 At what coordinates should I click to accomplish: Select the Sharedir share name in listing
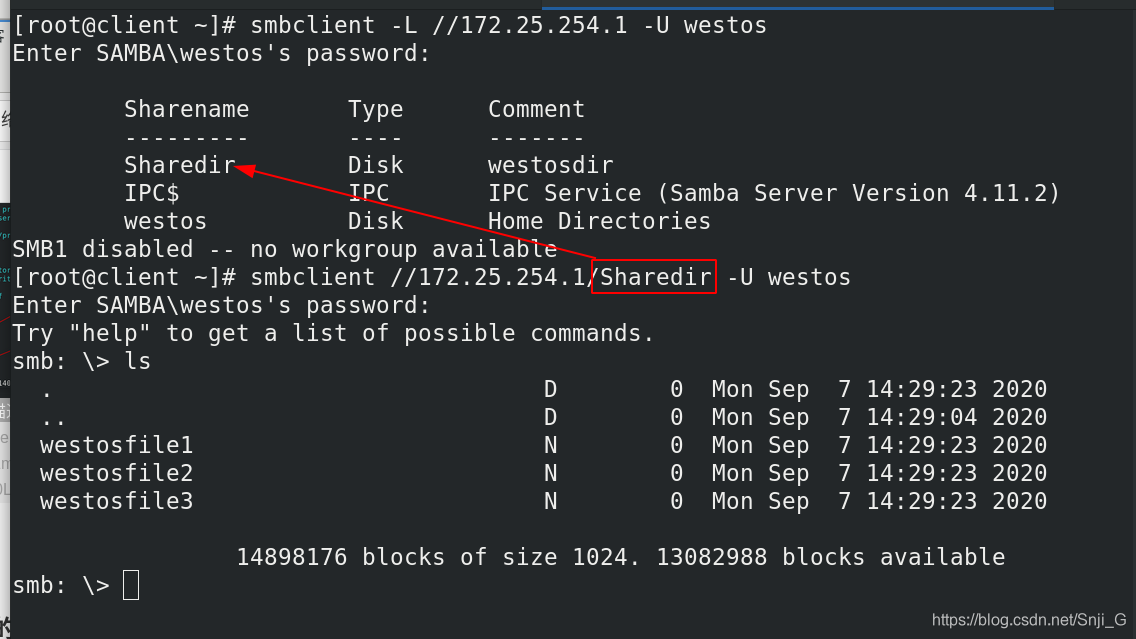coord(180,165)
